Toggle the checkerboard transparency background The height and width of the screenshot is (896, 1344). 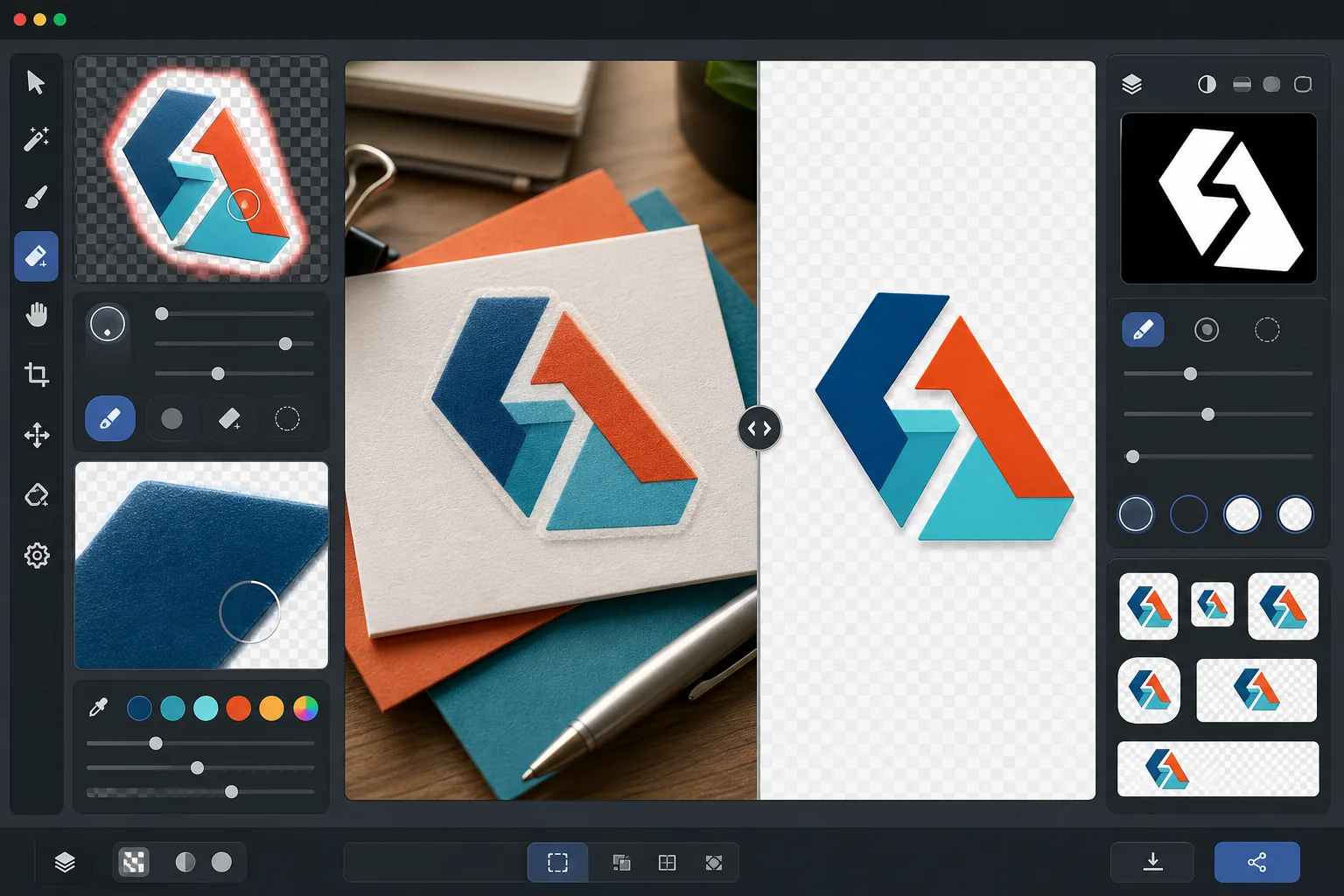[x=134, y=863]
